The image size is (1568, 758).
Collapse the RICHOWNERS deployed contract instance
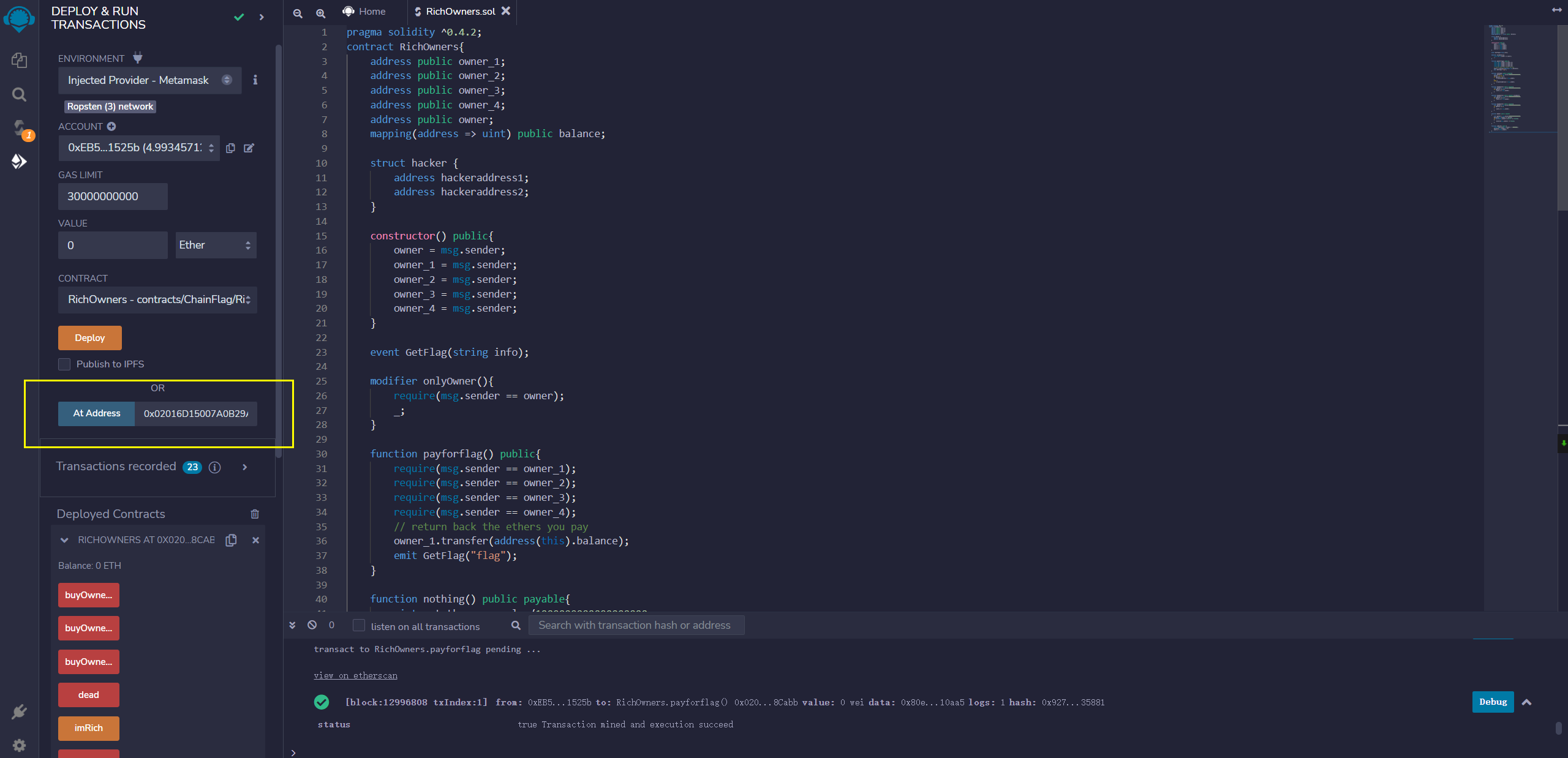[x=64, y=540]
